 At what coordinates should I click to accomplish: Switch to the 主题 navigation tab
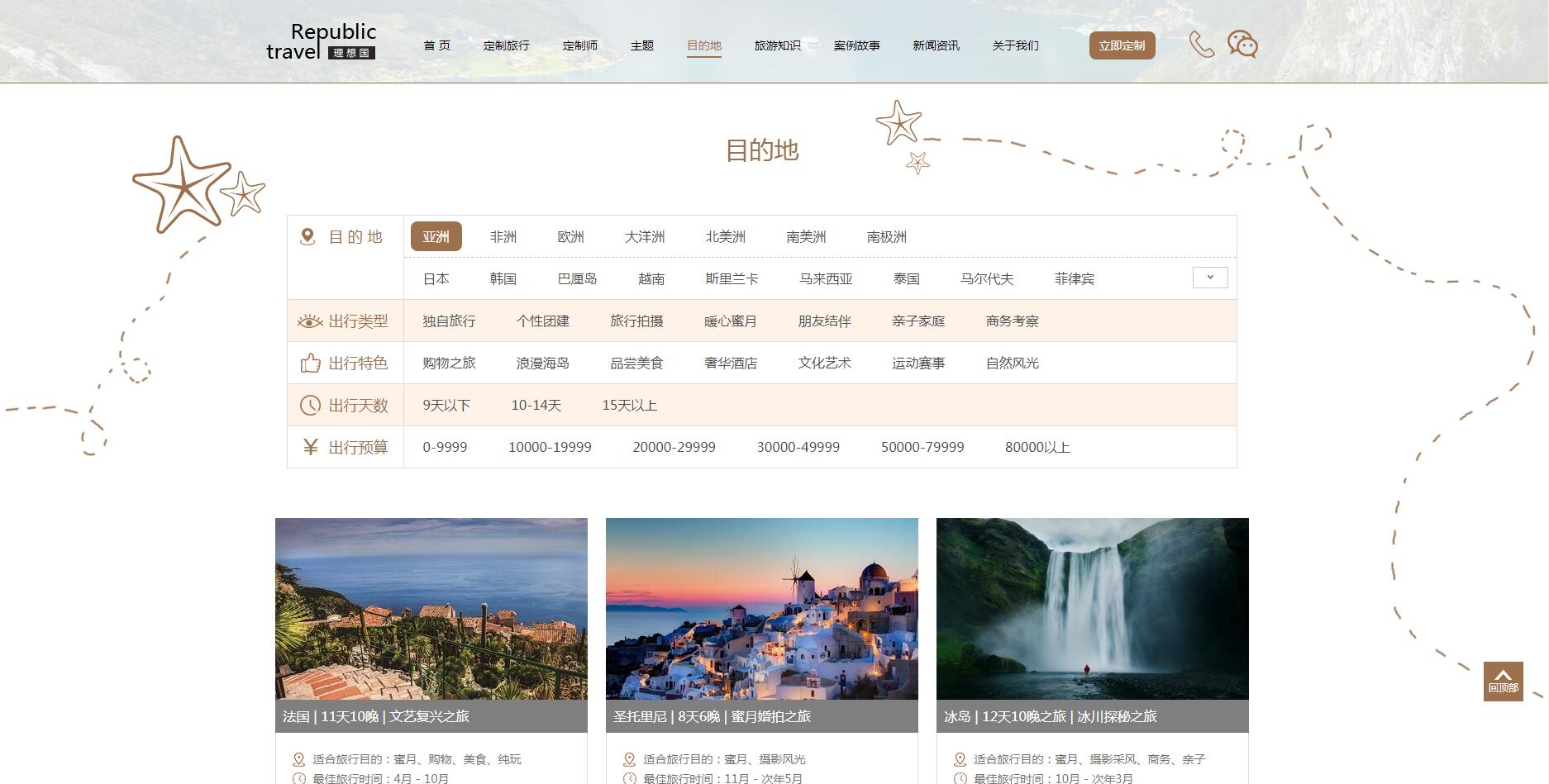tap(642, 45)
